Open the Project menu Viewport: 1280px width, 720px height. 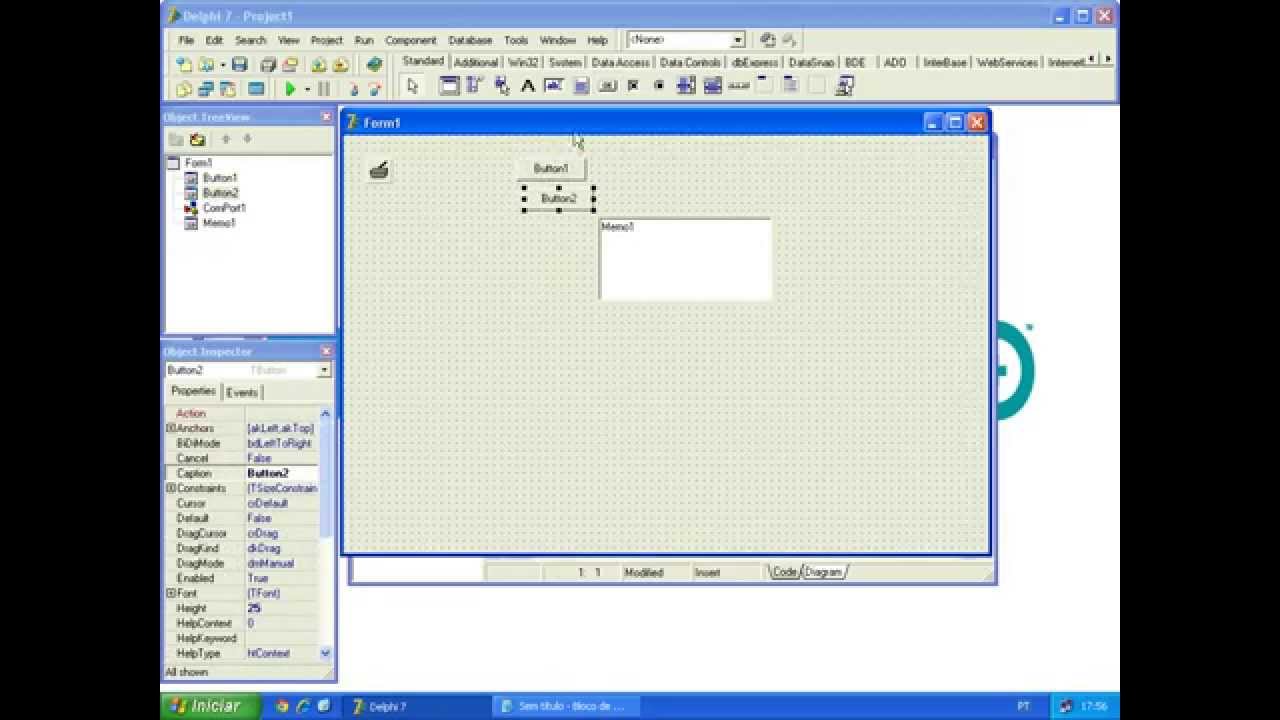tap(326, 40)
